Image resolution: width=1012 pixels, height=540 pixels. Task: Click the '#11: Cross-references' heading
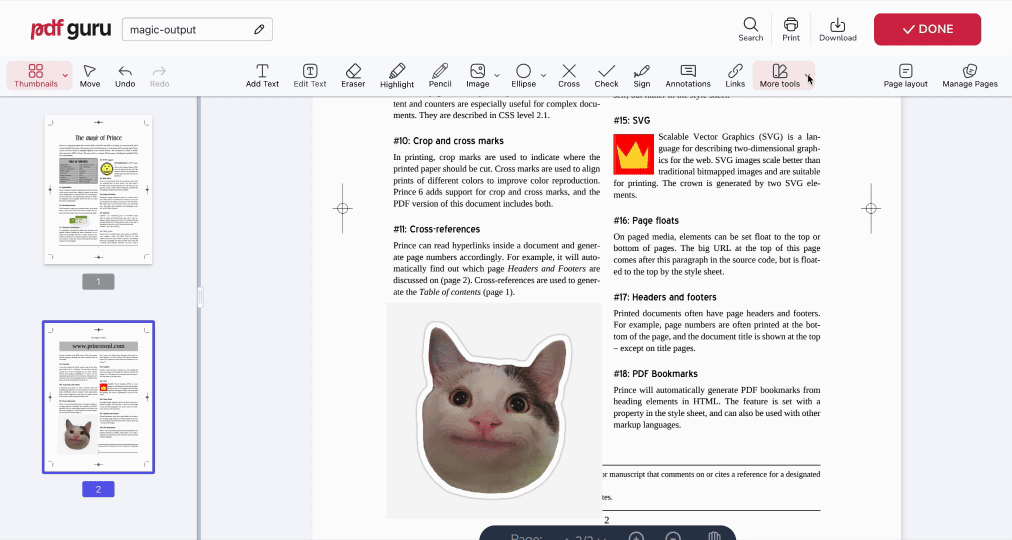(436, 229)
